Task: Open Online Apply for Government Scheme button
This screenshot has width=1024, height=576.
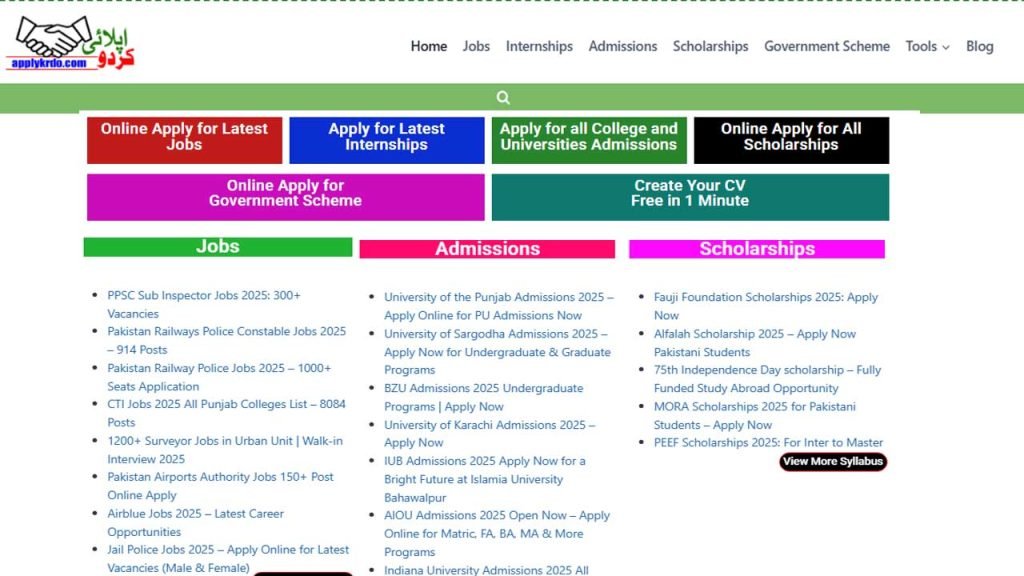Action: tap(285, 193)
